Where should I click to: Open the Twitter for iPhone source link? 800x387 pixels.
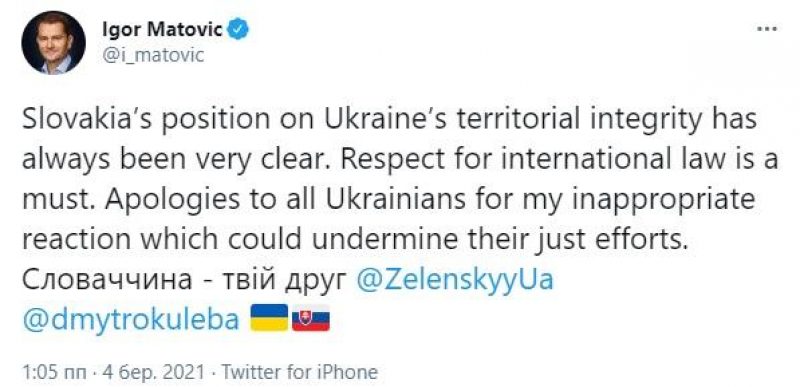pos(300,372)
